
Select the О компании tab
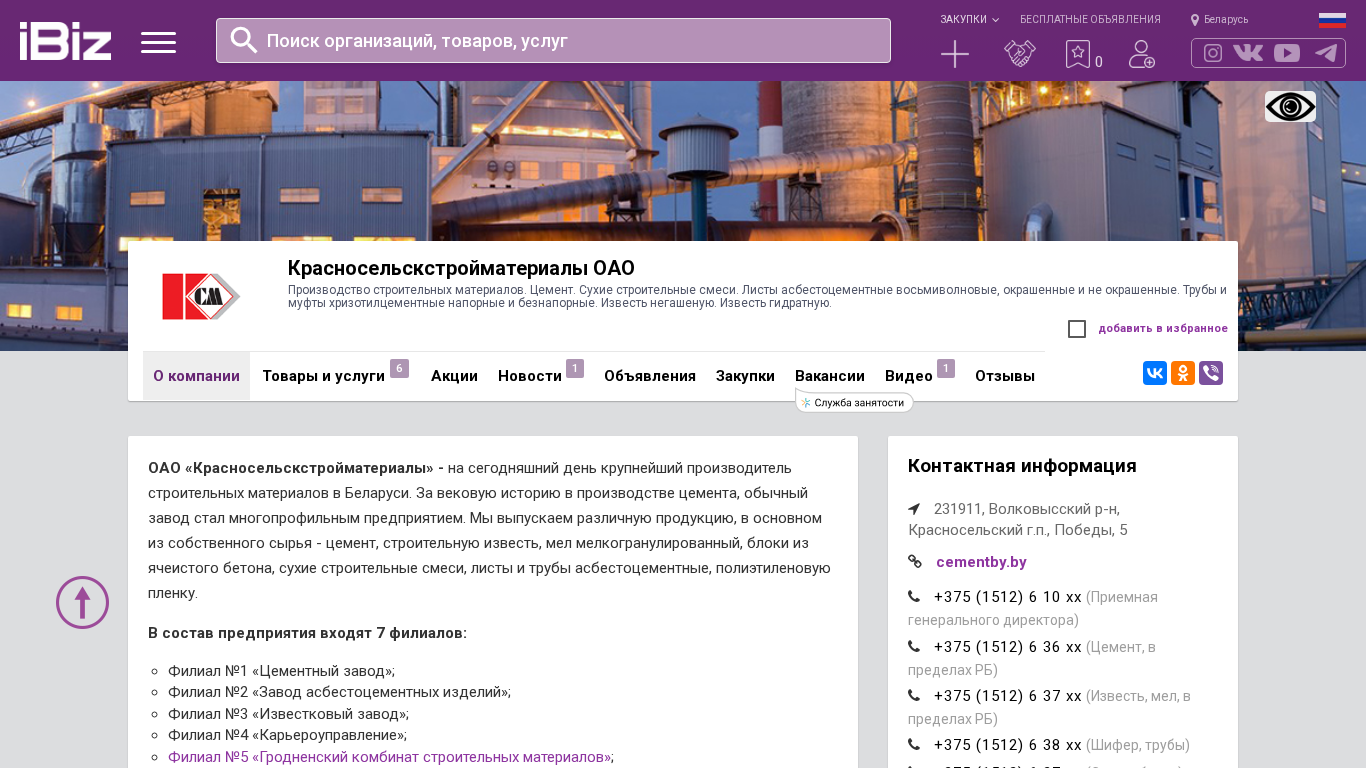tap(196, 376)
